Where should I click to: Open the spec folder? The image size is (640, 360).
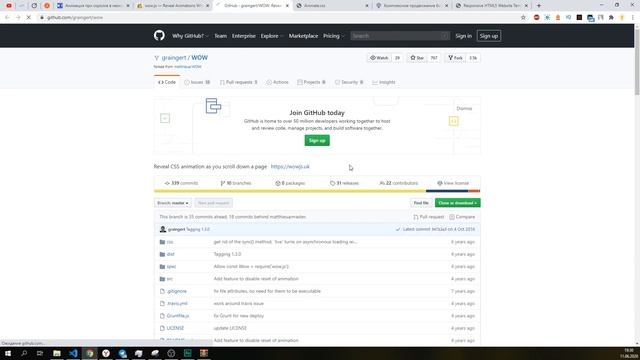171,267
